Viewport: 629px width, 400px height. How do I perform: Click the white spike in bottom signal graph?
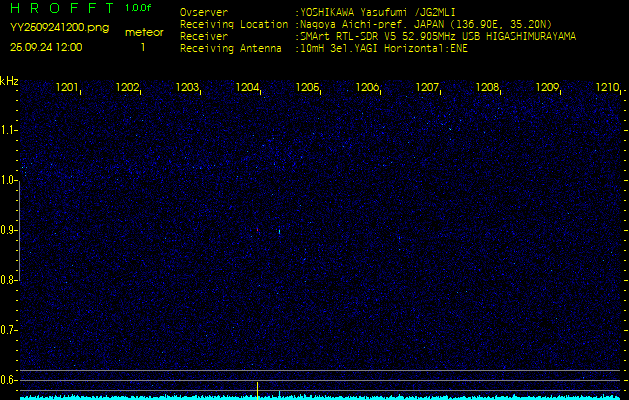pyautogui.click(x=257, y=388)
